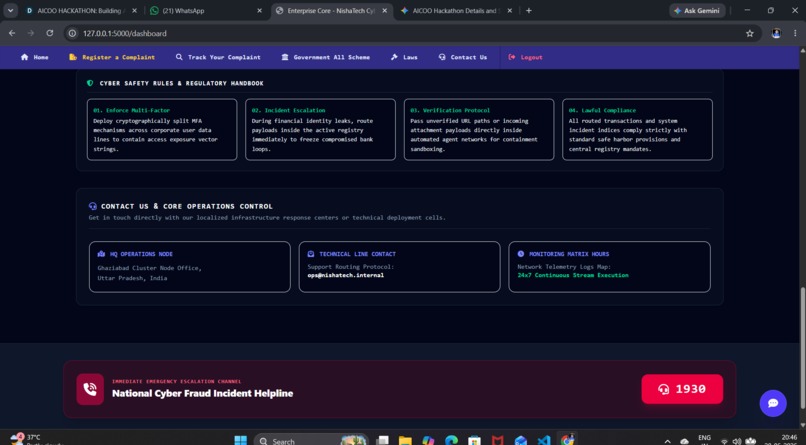Open Track Your Complaint page
The image size is (806, 445).
218,57
